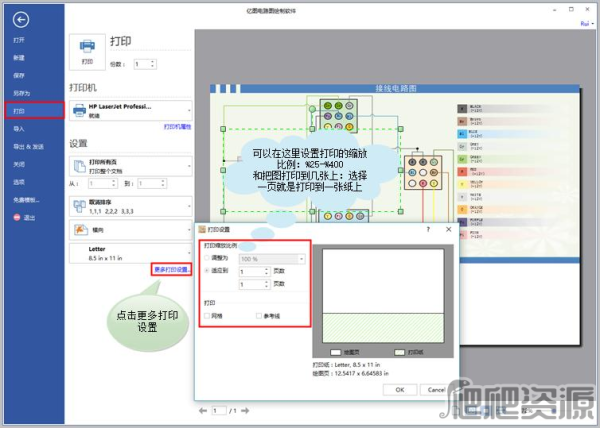The image size is (600, 428).
Task: Click OK in the print settings dialog
Action: pos(400,390)
